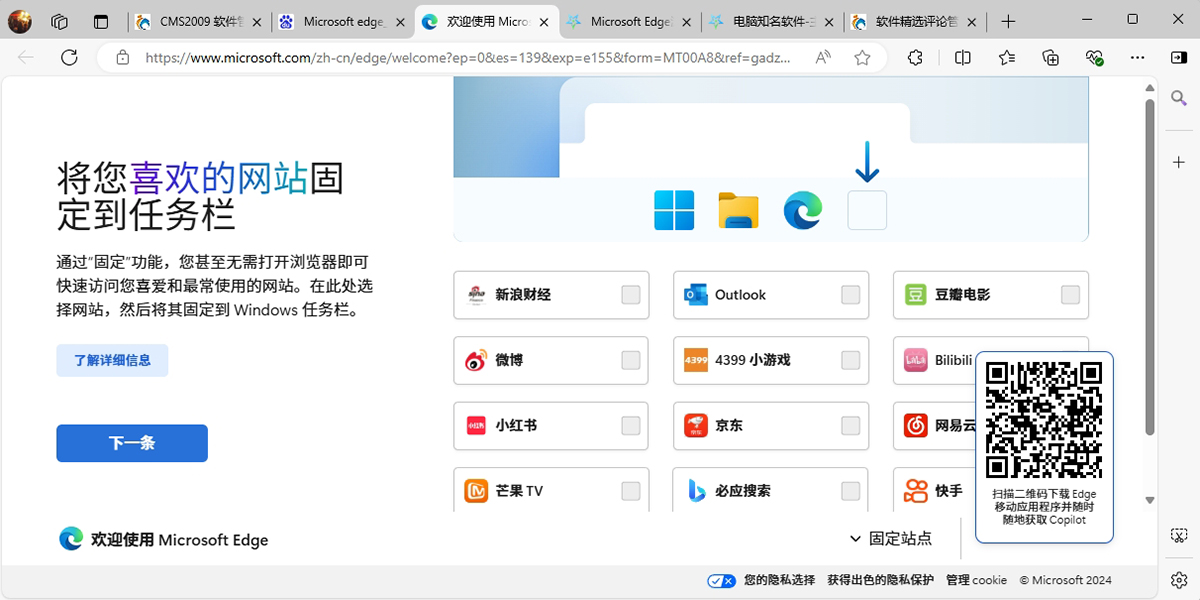Check the 微博 checkbox

631,360
